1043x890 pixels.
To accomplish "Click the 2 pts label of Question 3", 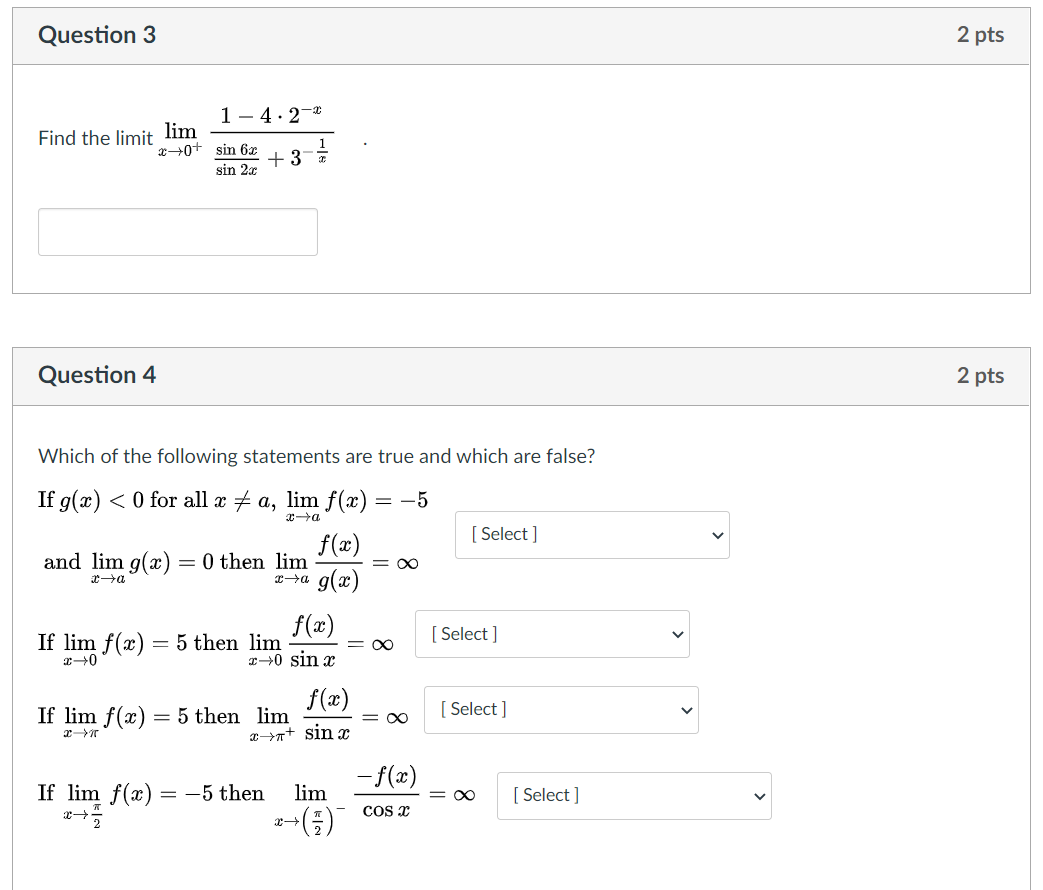I will click(x=980, y=35).
